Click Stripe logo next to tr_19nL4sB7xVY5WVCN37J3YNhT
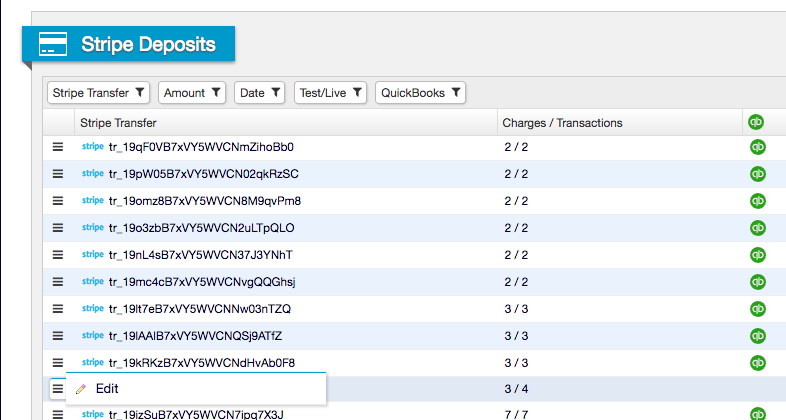 (x=93, y=254)
